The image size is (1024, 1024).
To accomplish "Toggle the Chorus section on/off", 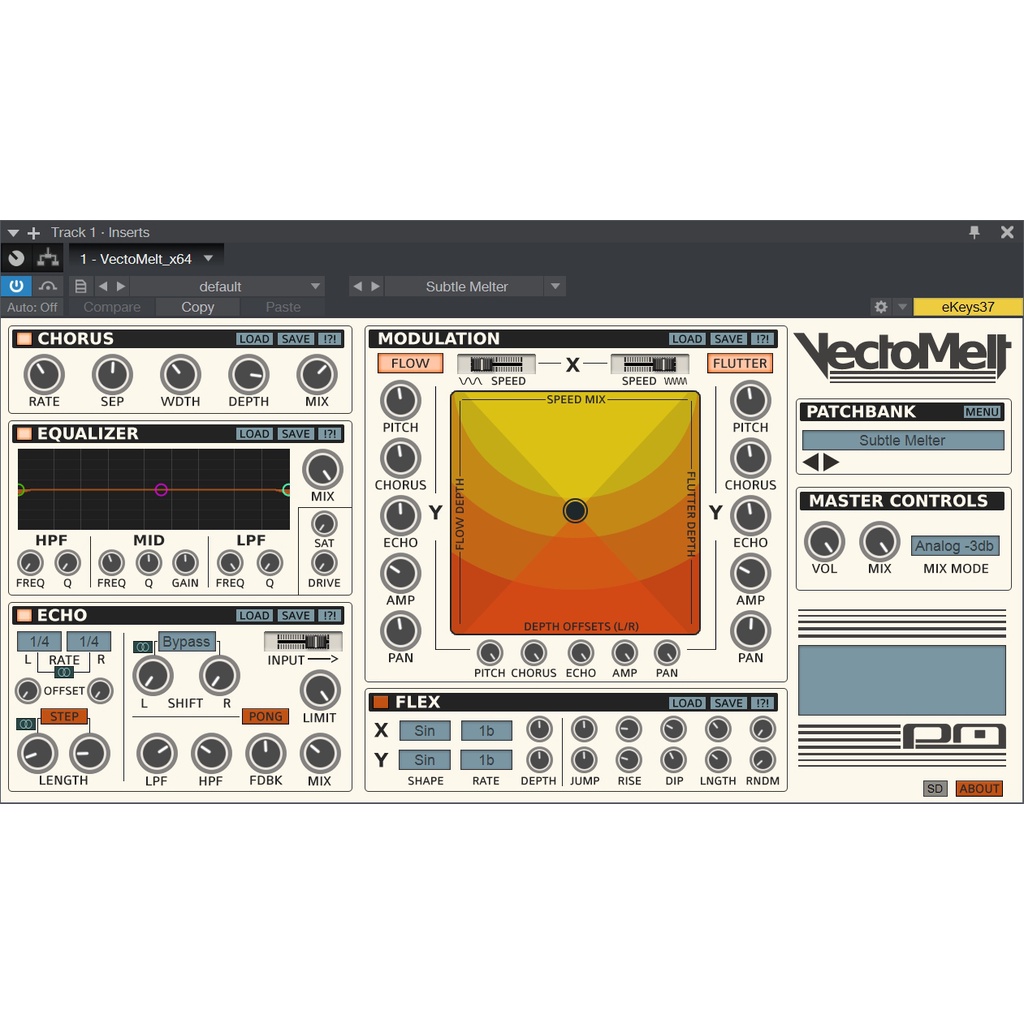I will (x=24, y=339).
